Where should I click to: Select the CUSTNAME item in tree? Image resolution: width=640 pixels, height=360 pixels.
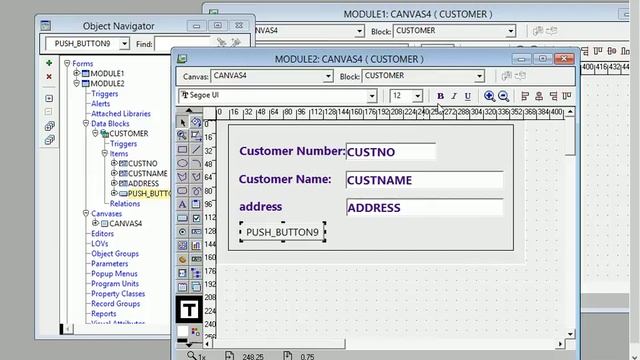pos(147,173)
